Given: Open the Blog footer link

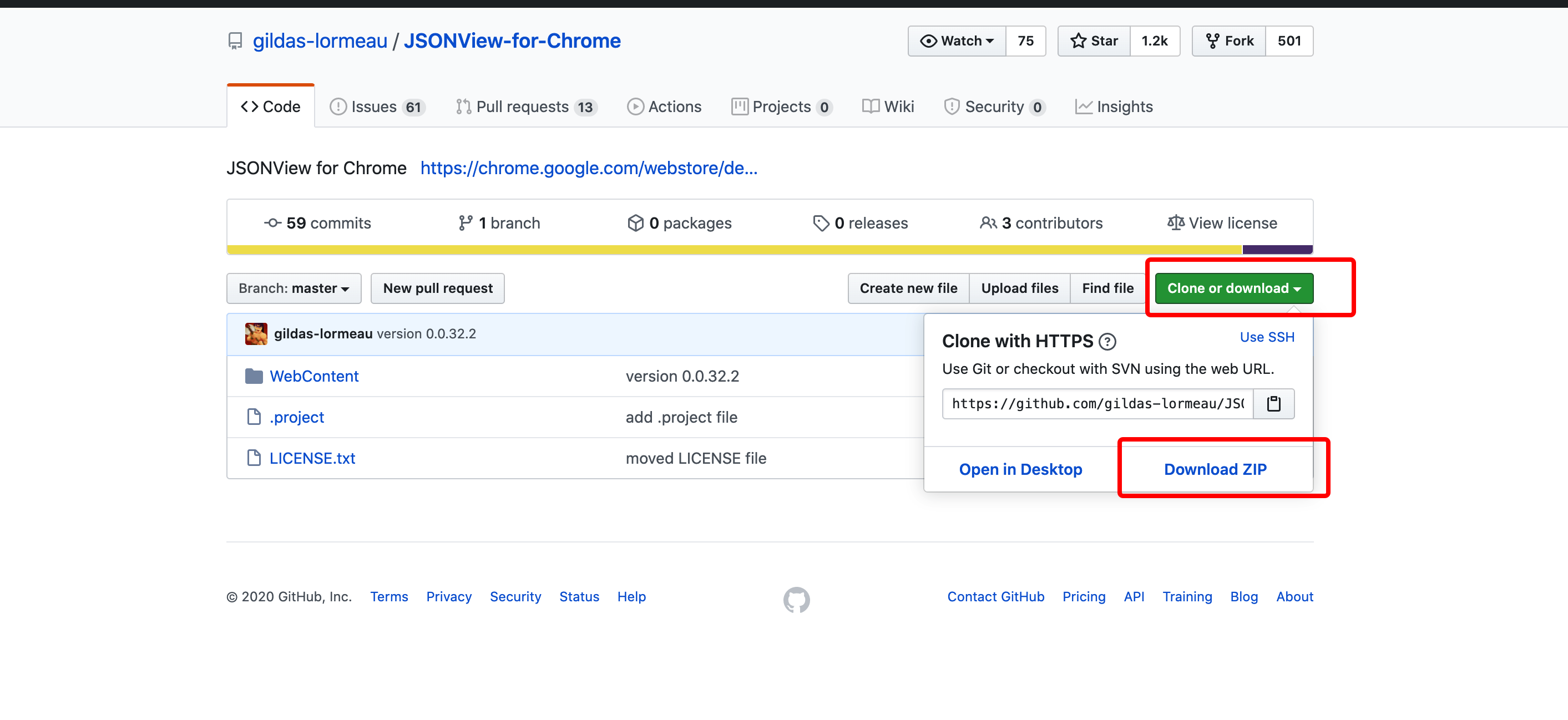Looking at the screenshot, I should 1243,596.
